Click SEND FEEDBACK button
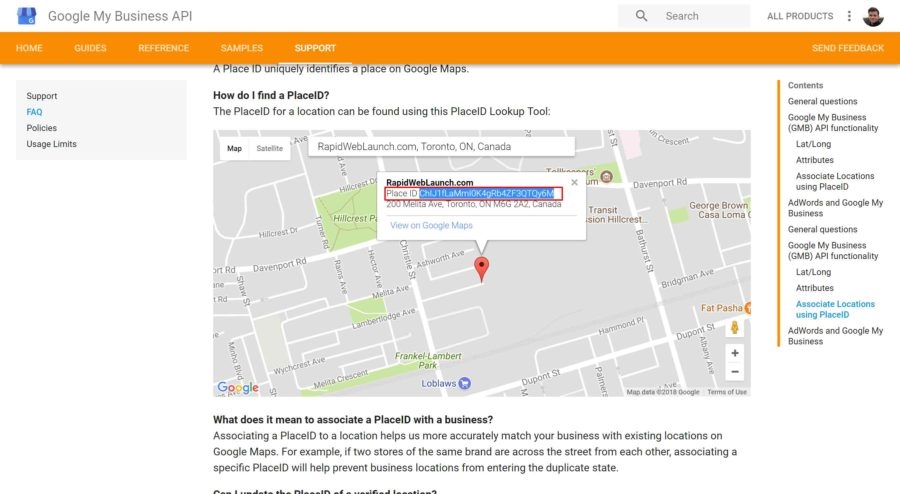 point(847,48)
